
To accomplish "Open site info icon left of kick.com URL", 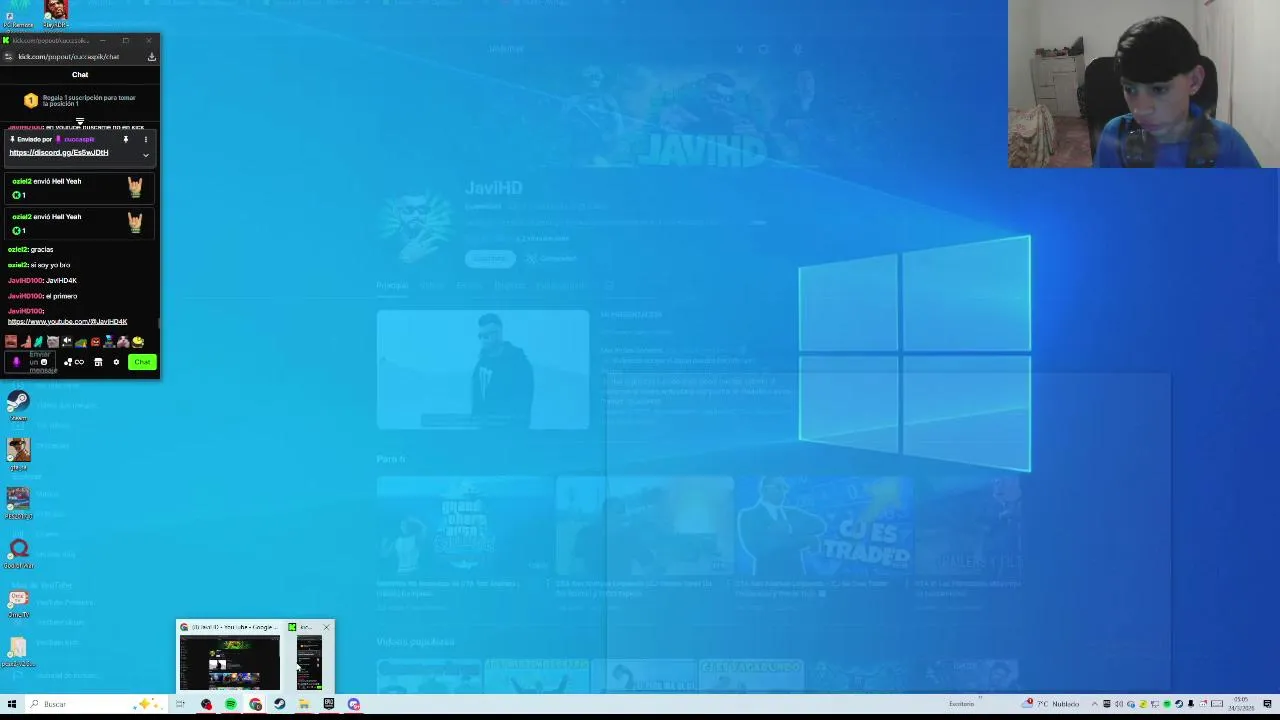I will tap(9, 56).
